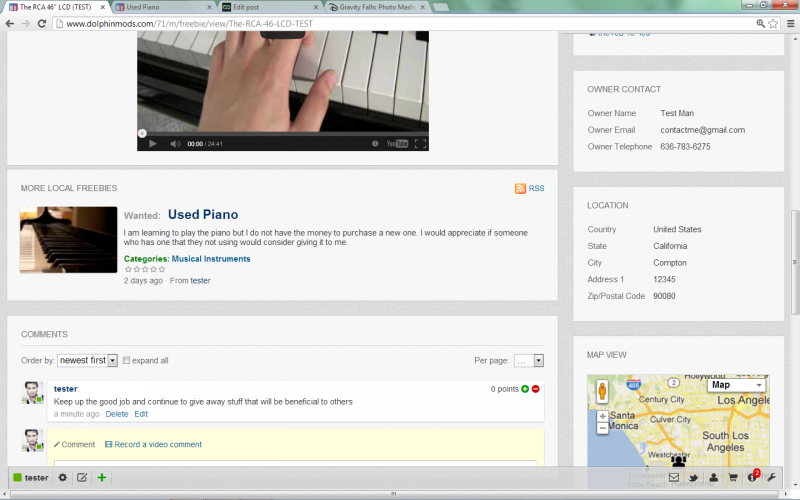
Task: Close the Used Piano tab
Action: pyautogui.click(x=209, y=7)
